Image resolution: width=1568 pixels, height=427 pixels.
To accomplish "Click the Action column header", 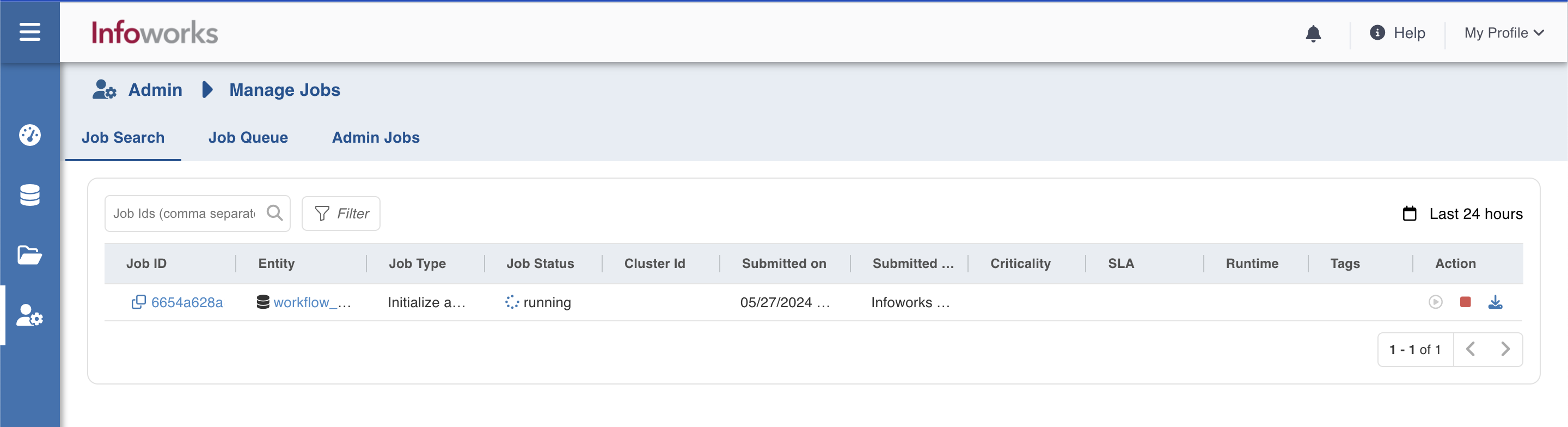I will pos(1455,263).
